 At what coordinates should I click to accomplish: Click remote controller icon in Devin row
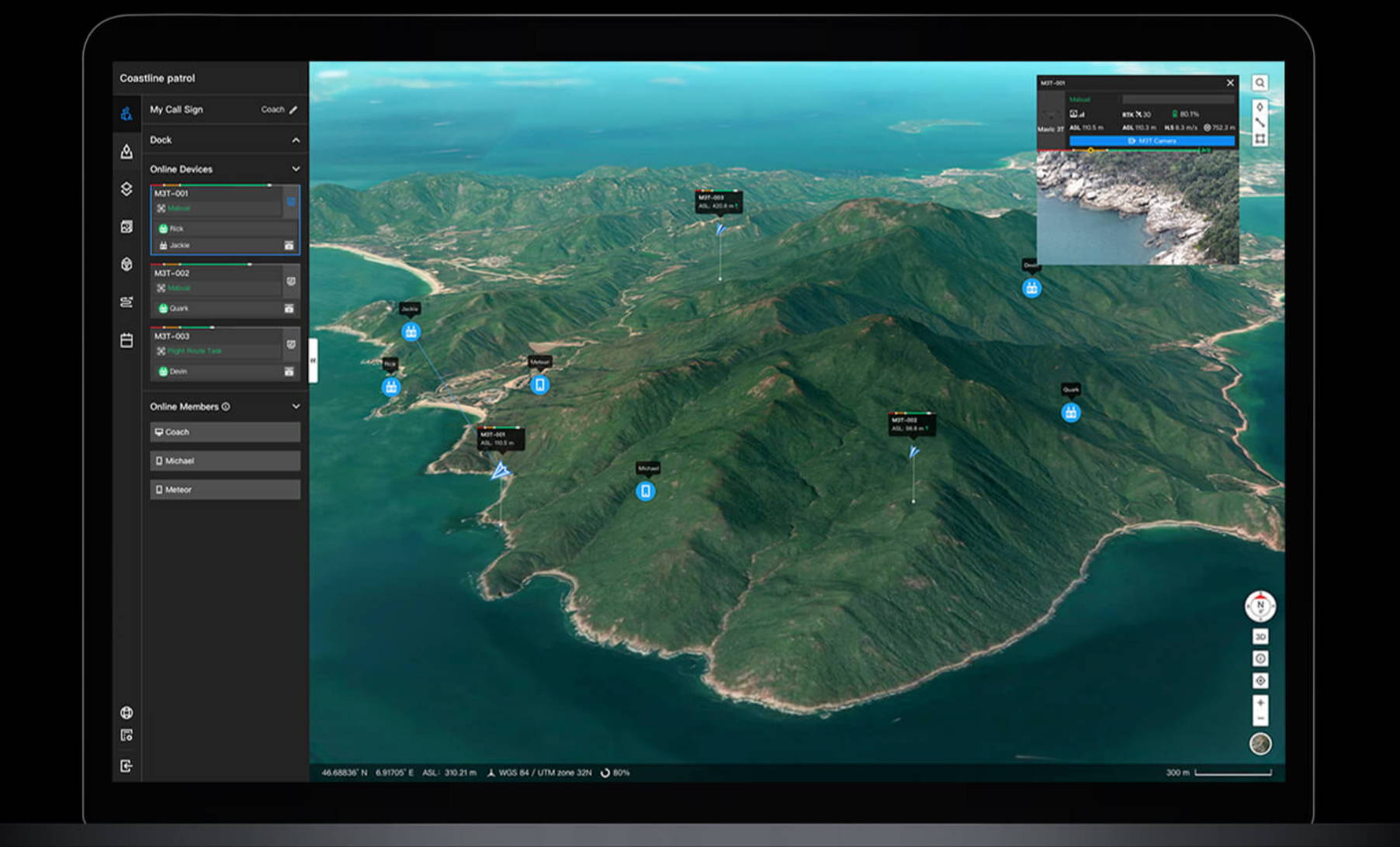[289, 372]
